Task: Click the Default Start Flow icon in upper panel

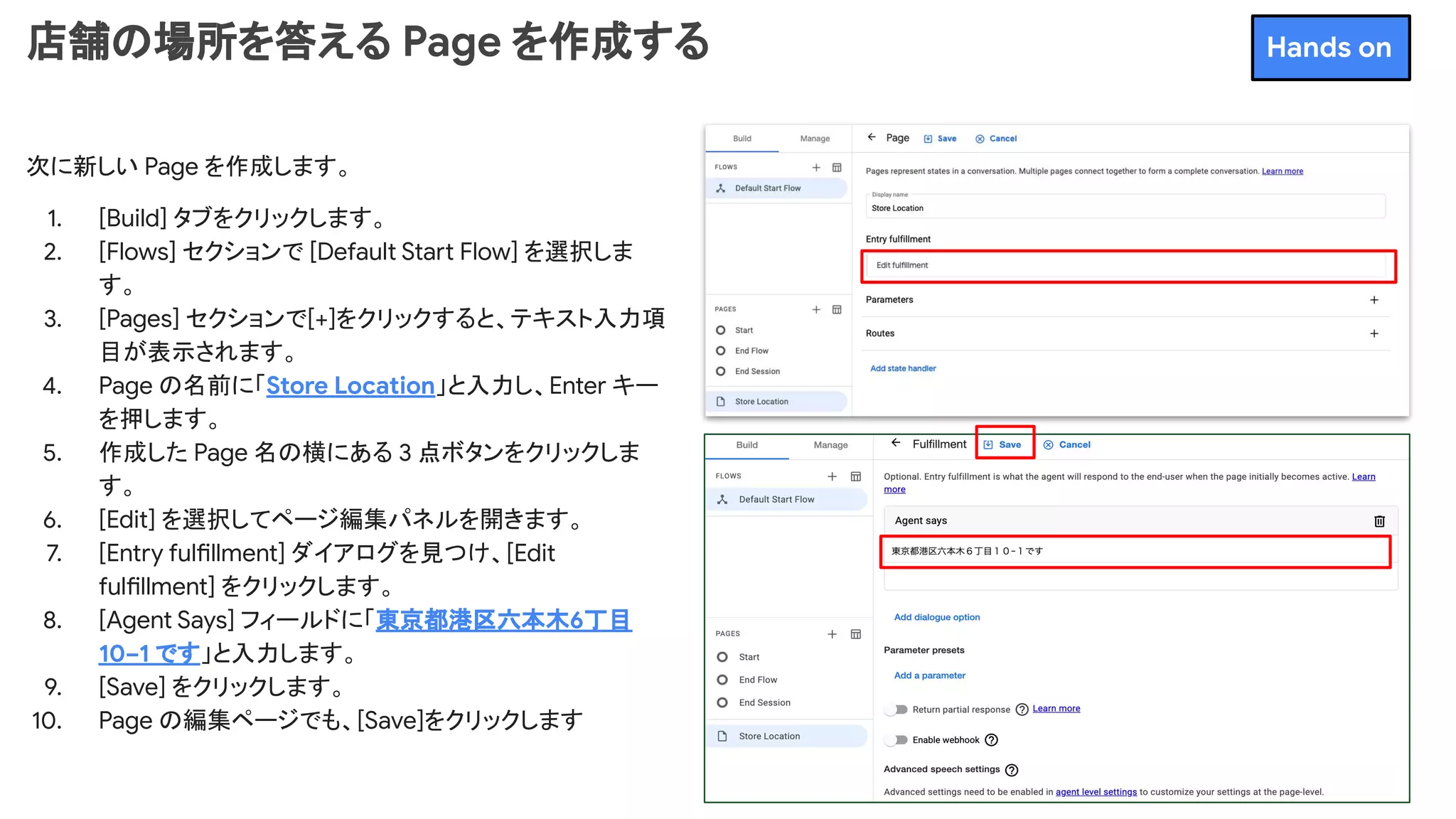Action: tap(721, 188)
